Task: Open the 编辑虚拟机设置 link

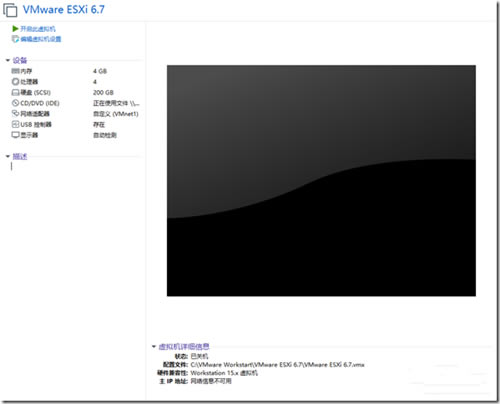Action: (x=41, y=39)
